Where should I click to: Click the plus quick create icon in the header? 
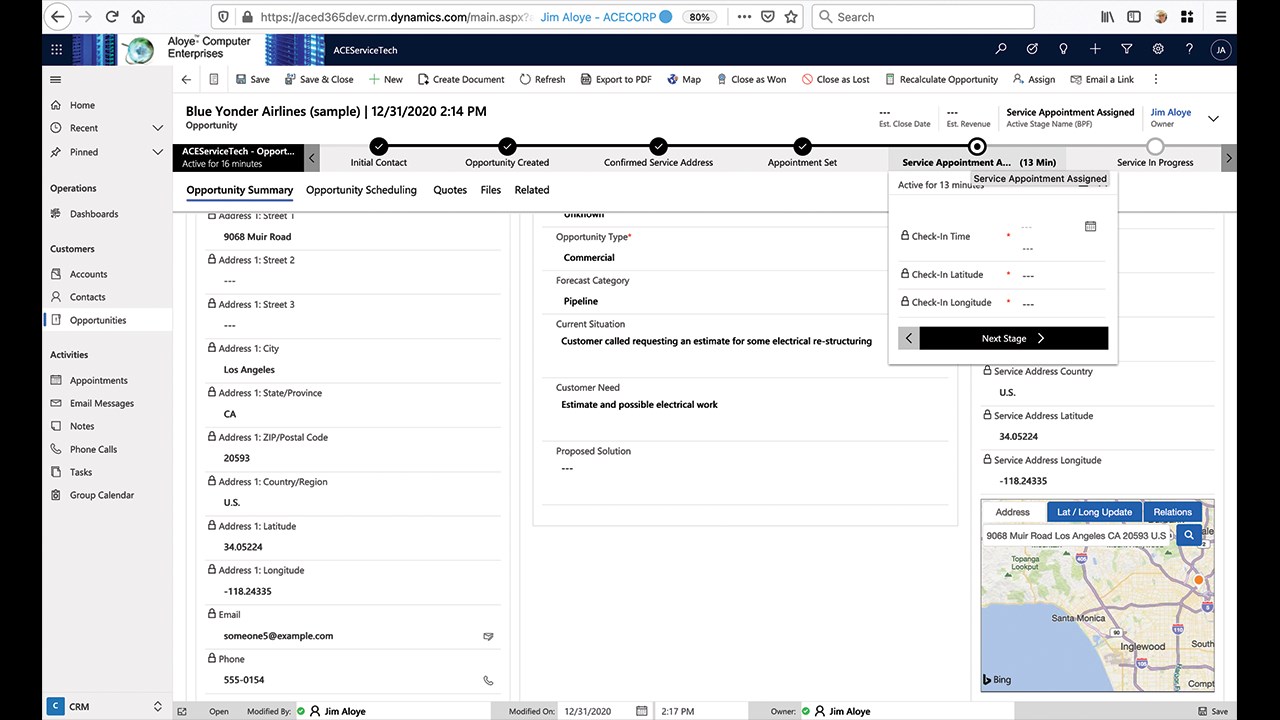coord(1095,49)
